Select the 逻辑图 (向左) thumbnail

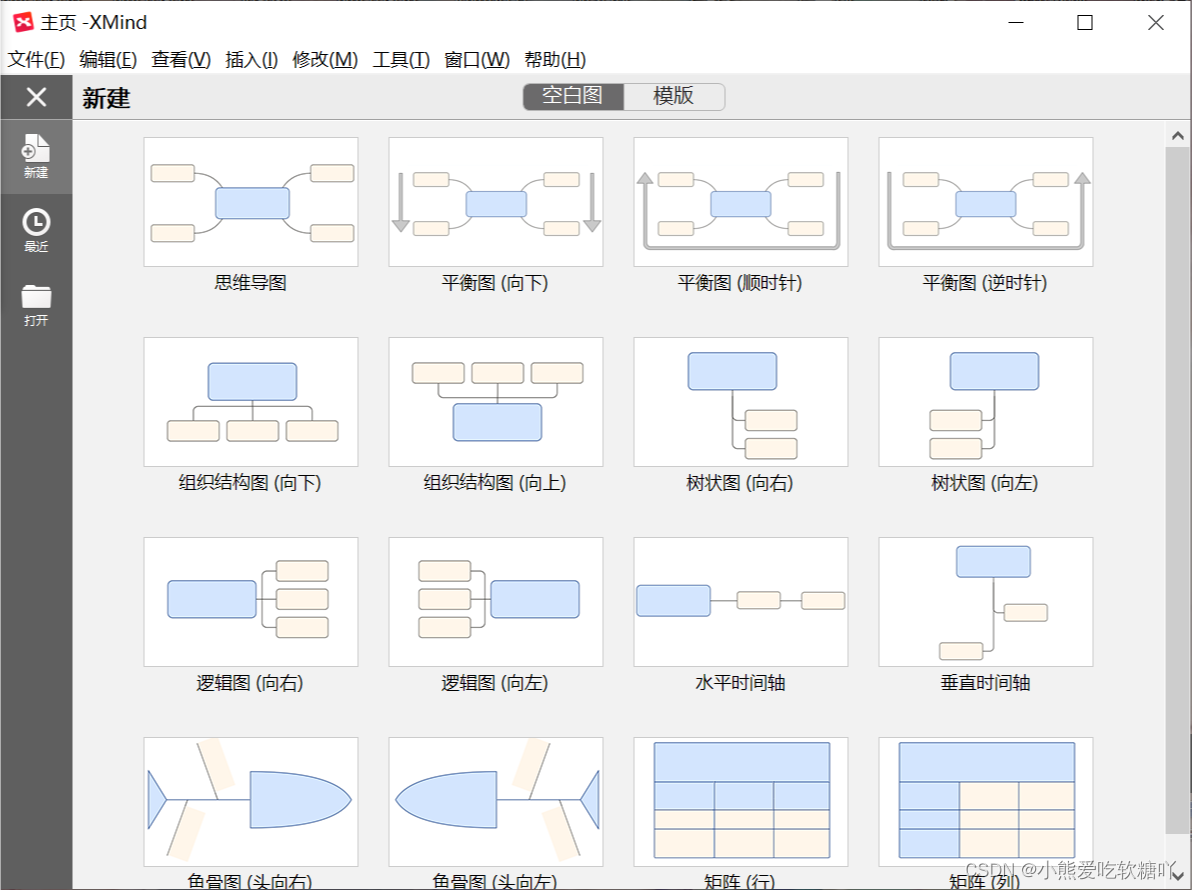click(x=496, y=602)
